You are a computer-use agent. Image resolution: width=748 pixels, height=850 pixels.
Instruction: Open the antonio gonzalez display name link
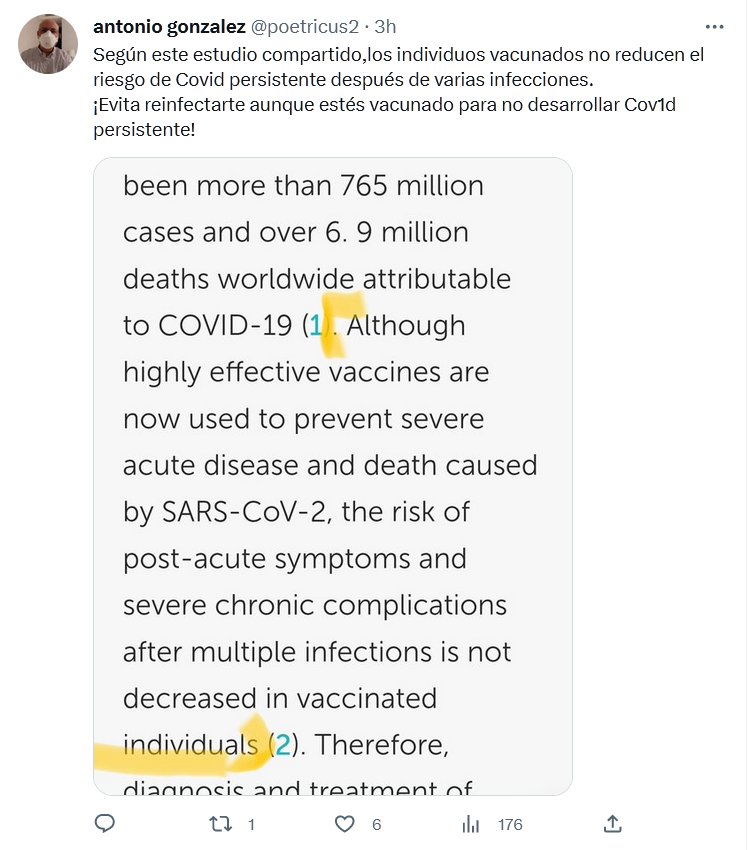(169, 27)
